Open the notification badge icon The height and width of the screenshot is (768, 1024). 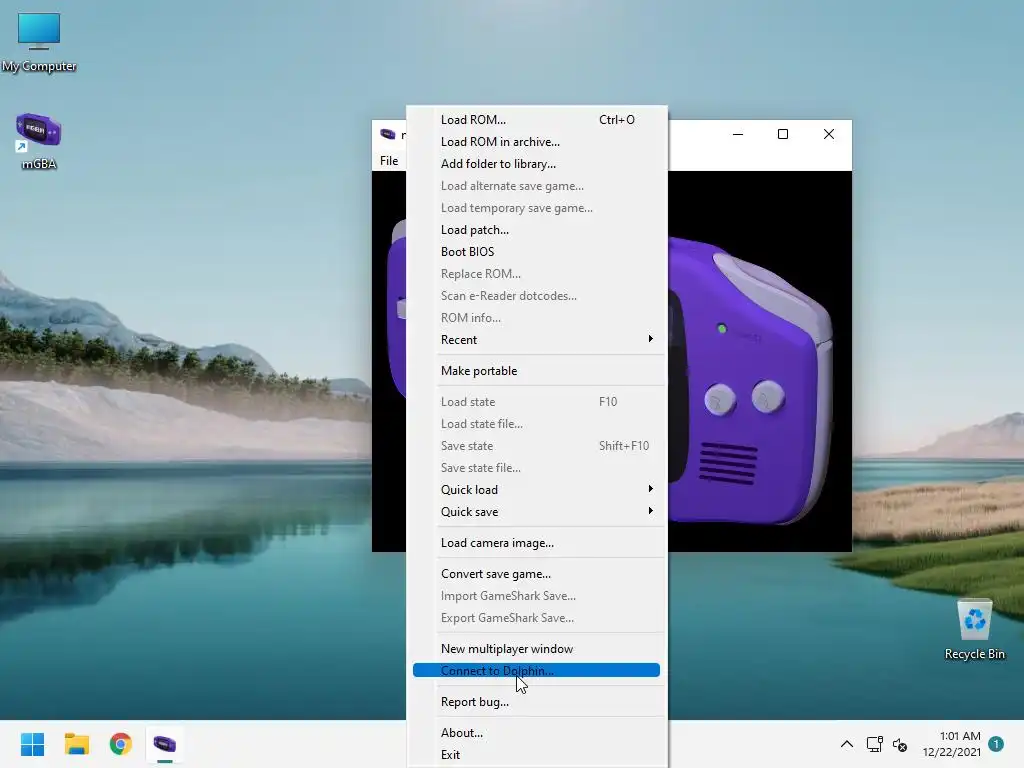tap(996, 743)
